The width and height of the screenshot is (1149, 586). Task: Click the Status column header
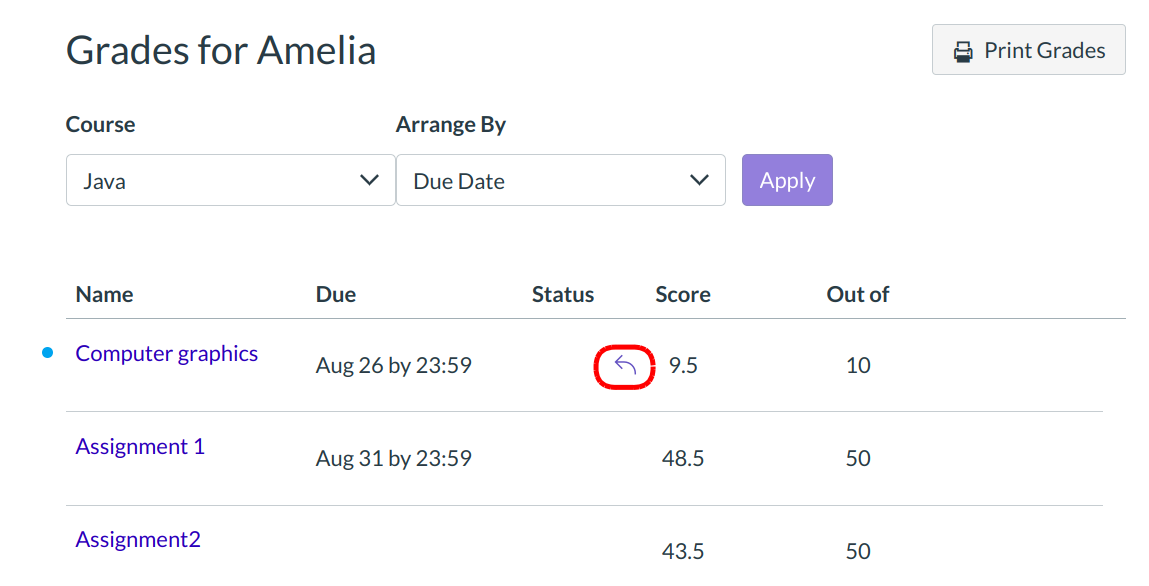pos(563,295)
